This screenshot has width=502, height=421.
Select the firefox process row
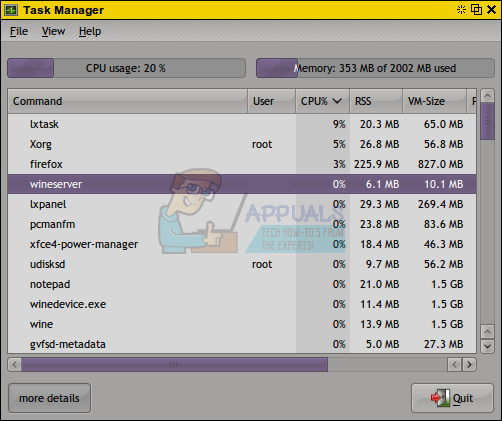(242, 164)
